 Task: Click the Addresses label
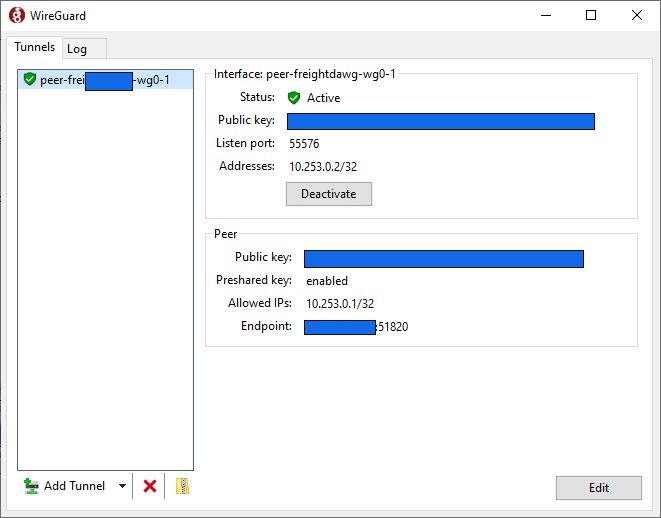247,166
